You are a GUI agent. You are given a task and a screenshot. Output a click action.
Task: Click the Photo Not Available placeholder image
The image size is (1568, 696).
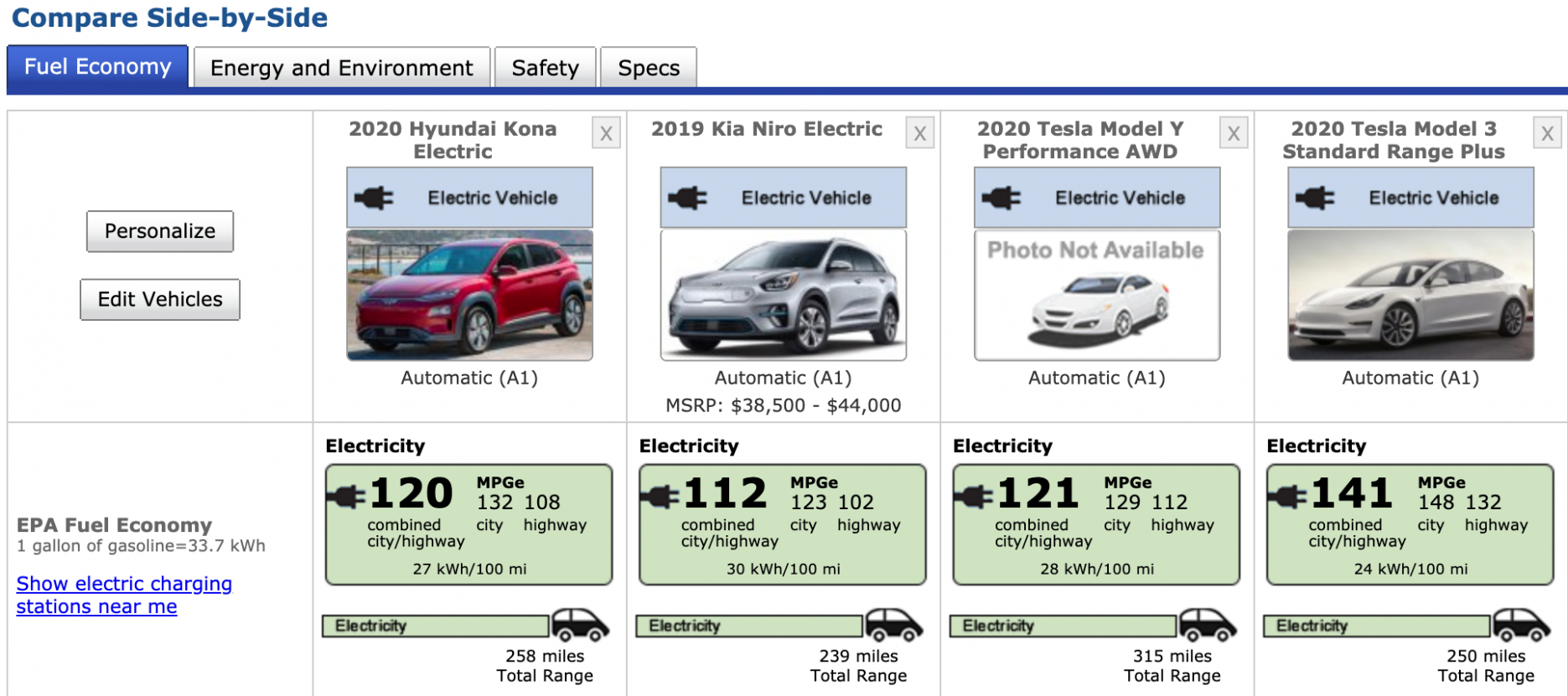point(1097,295)
